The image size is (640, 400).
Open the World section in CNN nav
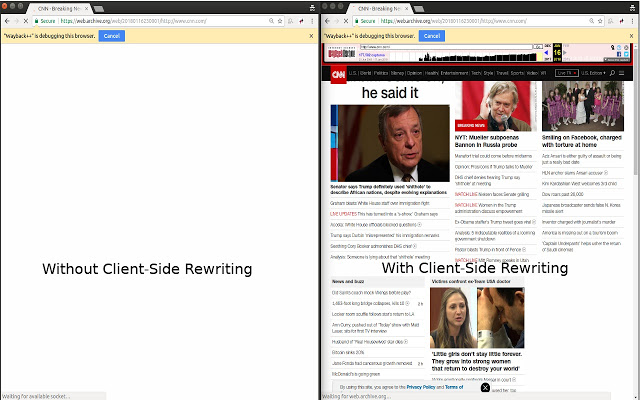(365, 73)
